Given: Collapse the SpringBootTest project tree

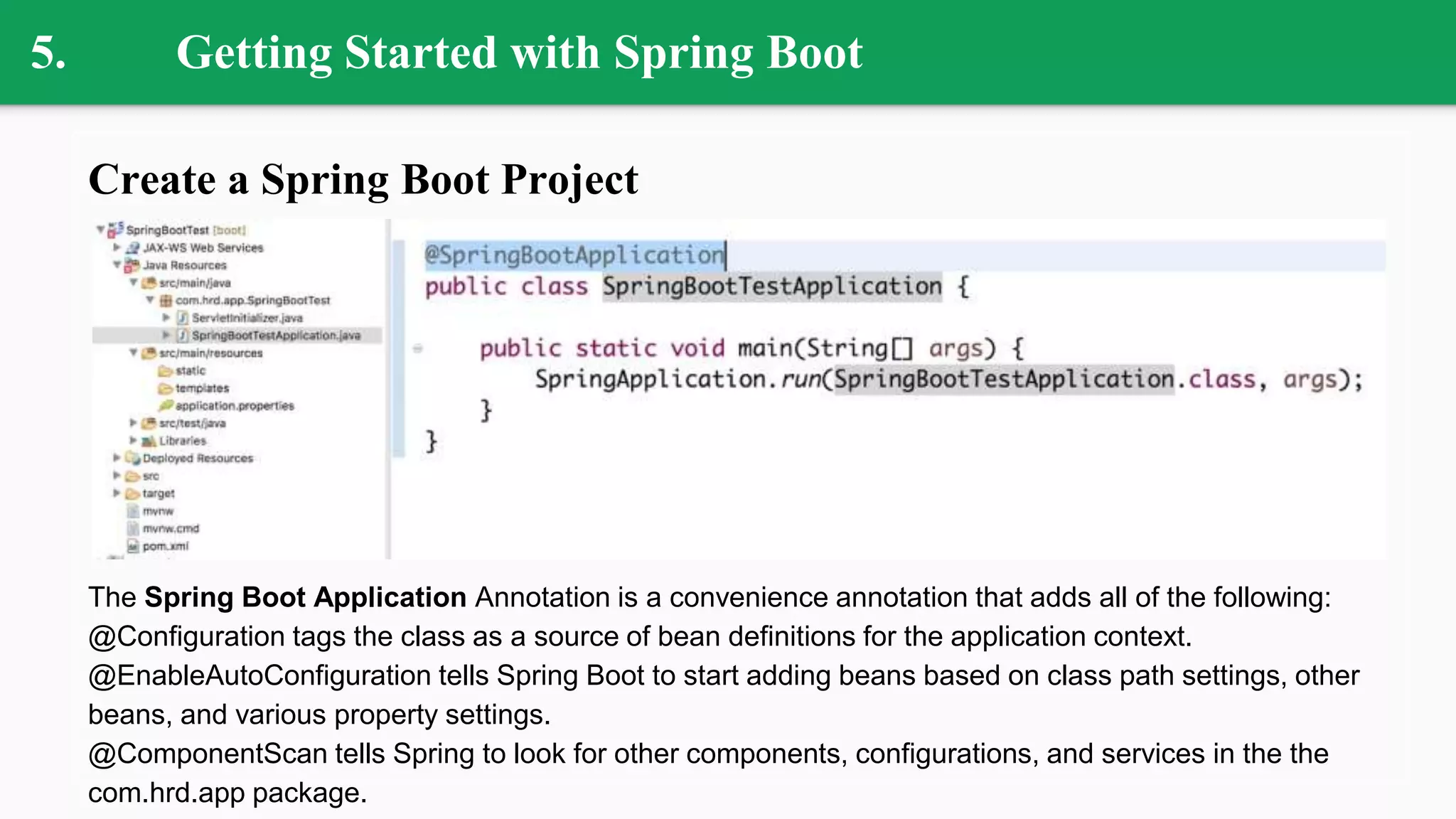Looking at the screenshot, I should point(101,230).
